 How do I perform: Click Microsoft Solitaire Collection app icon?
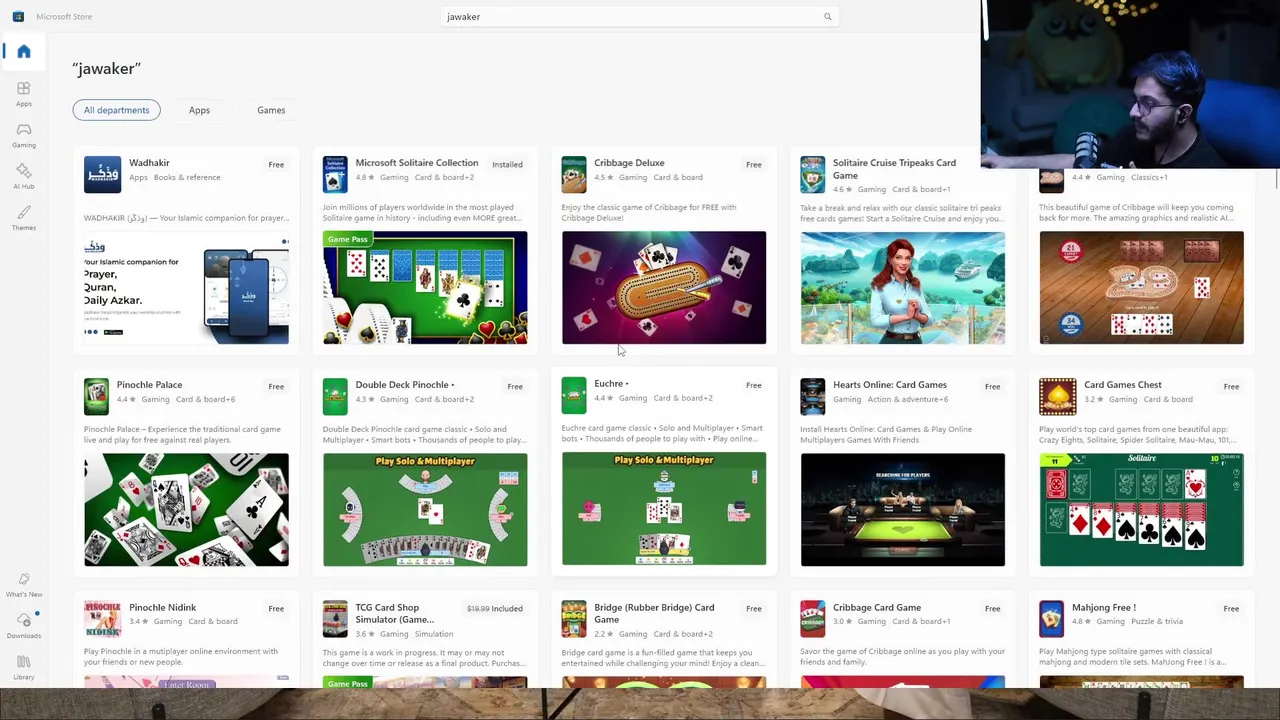click(x=335, y=174)
